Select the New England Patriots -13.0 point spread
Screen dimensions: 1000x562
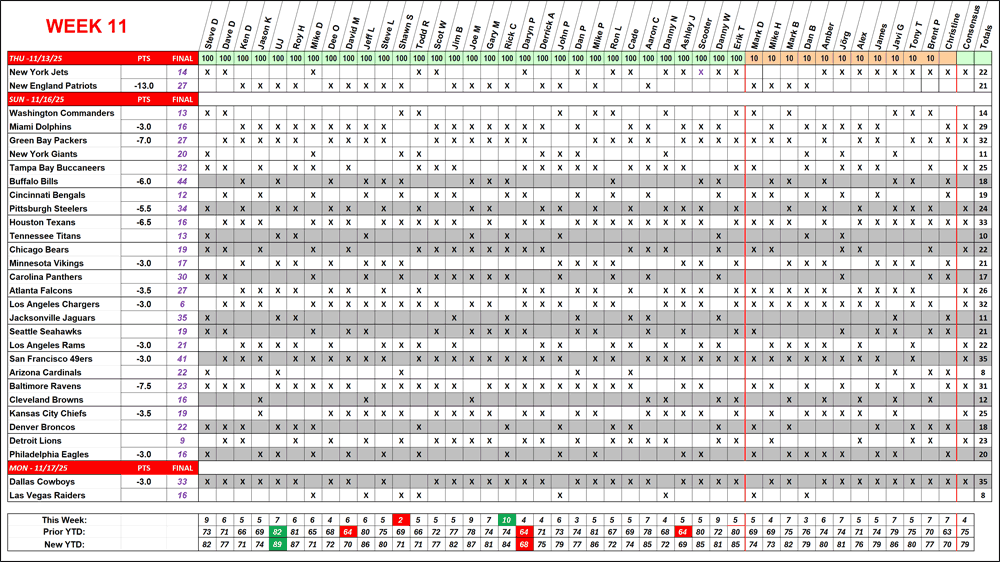tap(144, 86)
